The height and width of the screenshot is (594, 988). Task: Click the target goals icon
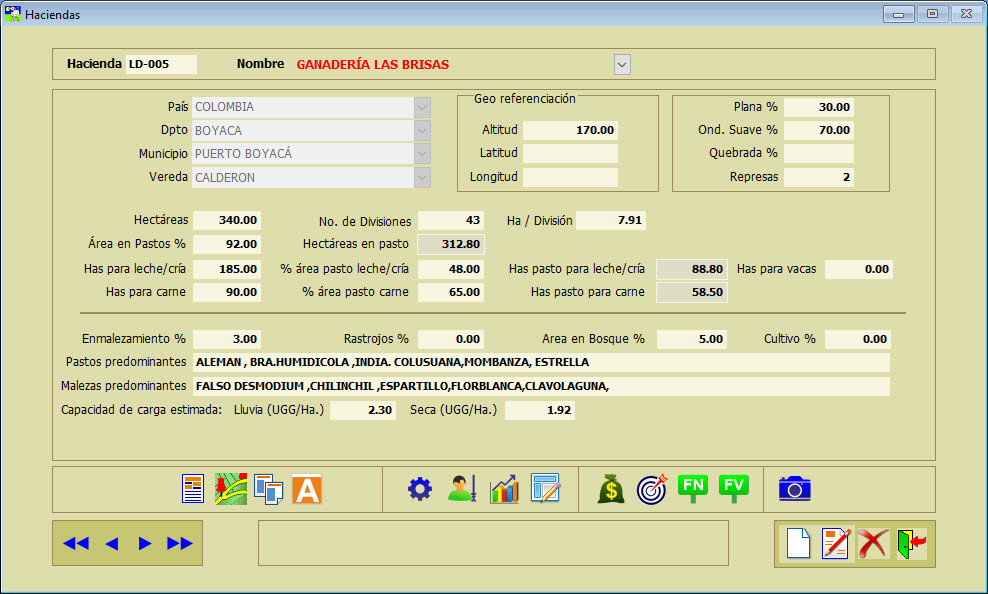coord(651,488)
